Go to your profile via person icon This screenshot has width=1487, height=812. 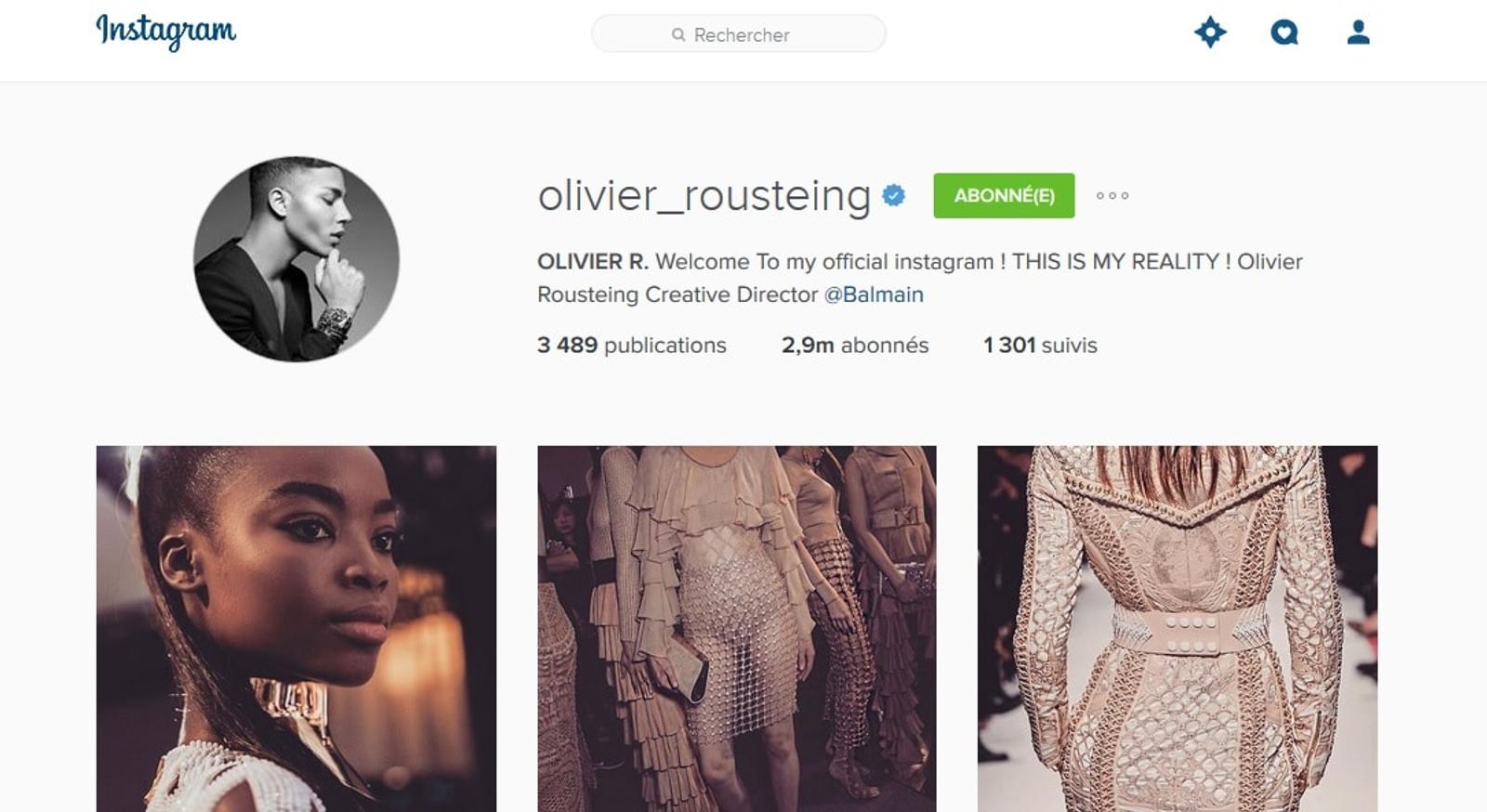click(1359, 33)
